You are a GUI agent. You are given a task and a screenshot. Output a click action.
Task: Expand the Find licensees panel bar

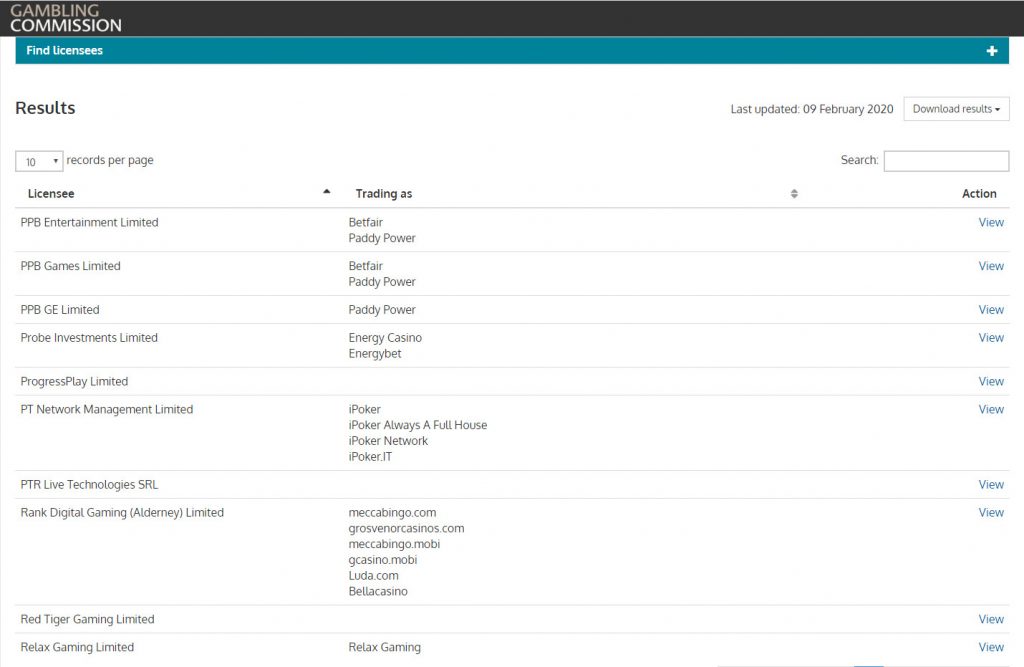point(500,51)
